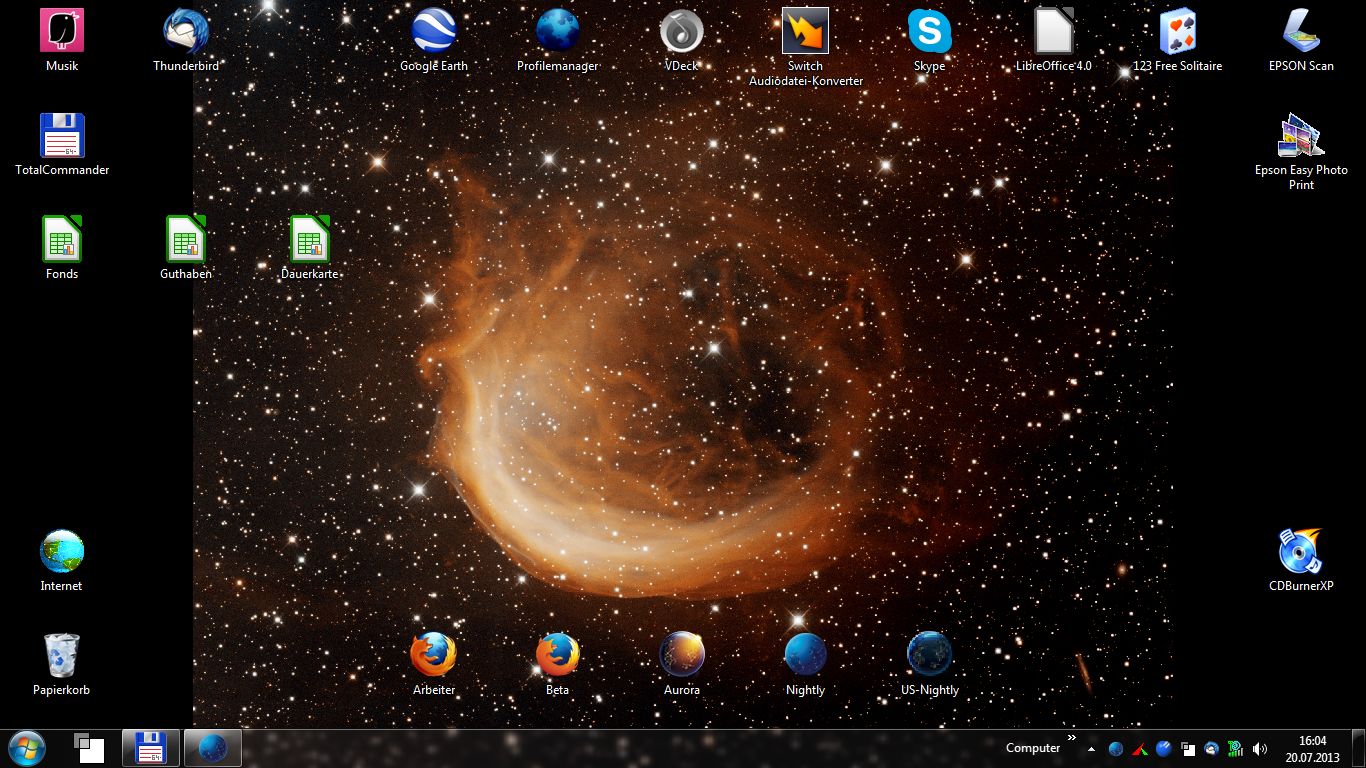Click the Dauerkarte spreadsheet file

(310, 240)
